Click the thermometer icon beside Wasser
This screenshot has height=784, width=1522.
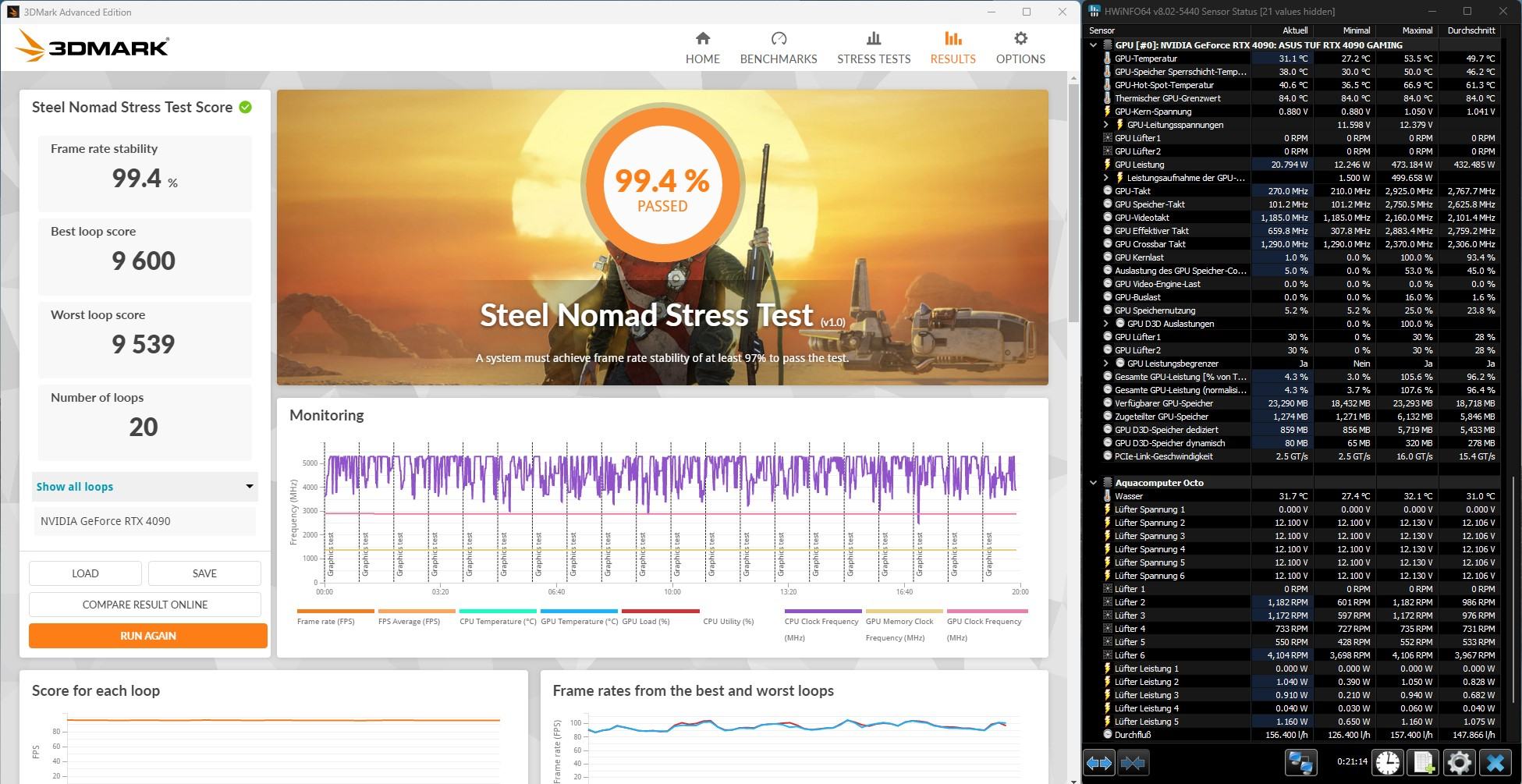coord(1107,496)
